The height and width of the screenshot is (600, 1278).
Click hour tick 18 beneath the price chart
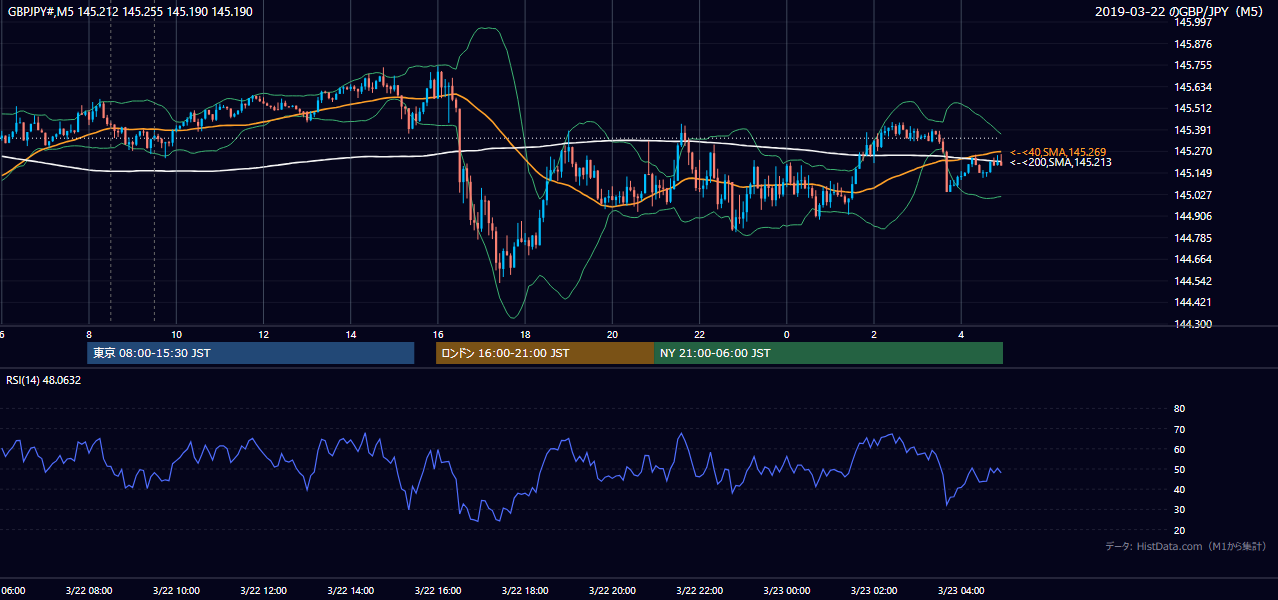[x=525, y=334]
